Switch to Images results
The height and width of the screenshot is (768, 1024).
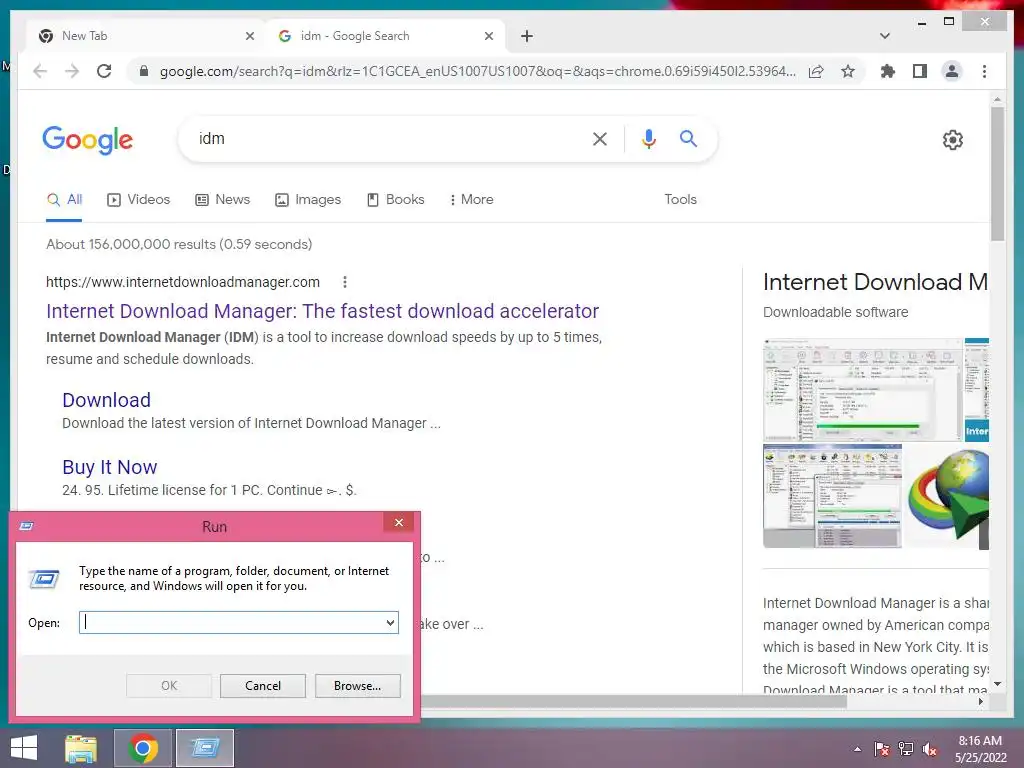pos(308,199)
